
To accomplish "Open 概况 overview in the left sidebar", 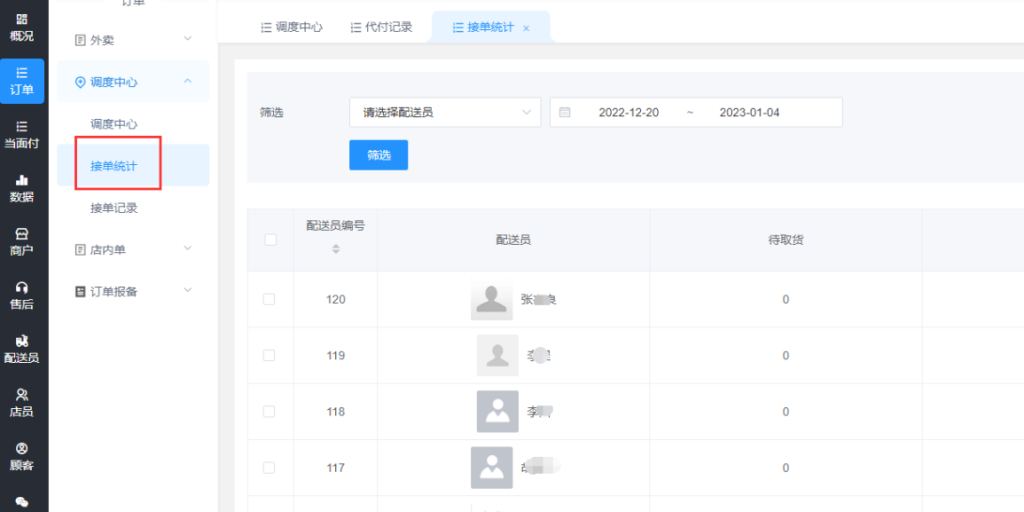I will (x=22, y=27).
